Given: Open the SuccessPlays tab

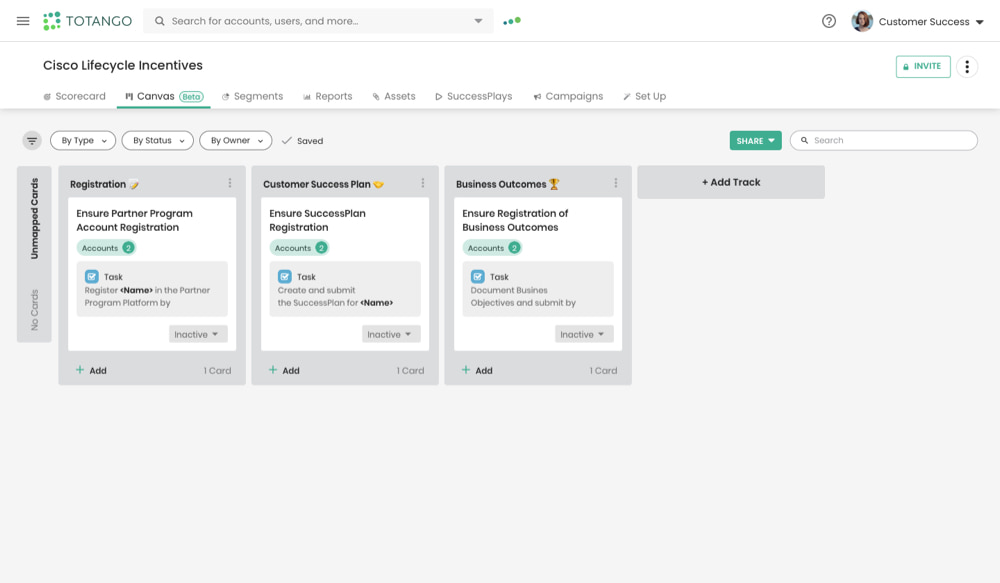Looking at the screenshot, I should click(x=473, y=96).
